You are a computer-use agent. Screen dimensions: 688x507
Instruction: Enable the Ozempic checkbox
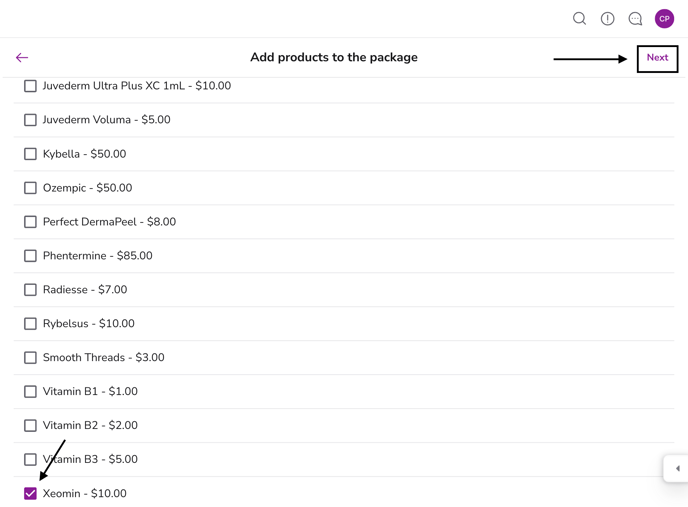pos(30,188)
